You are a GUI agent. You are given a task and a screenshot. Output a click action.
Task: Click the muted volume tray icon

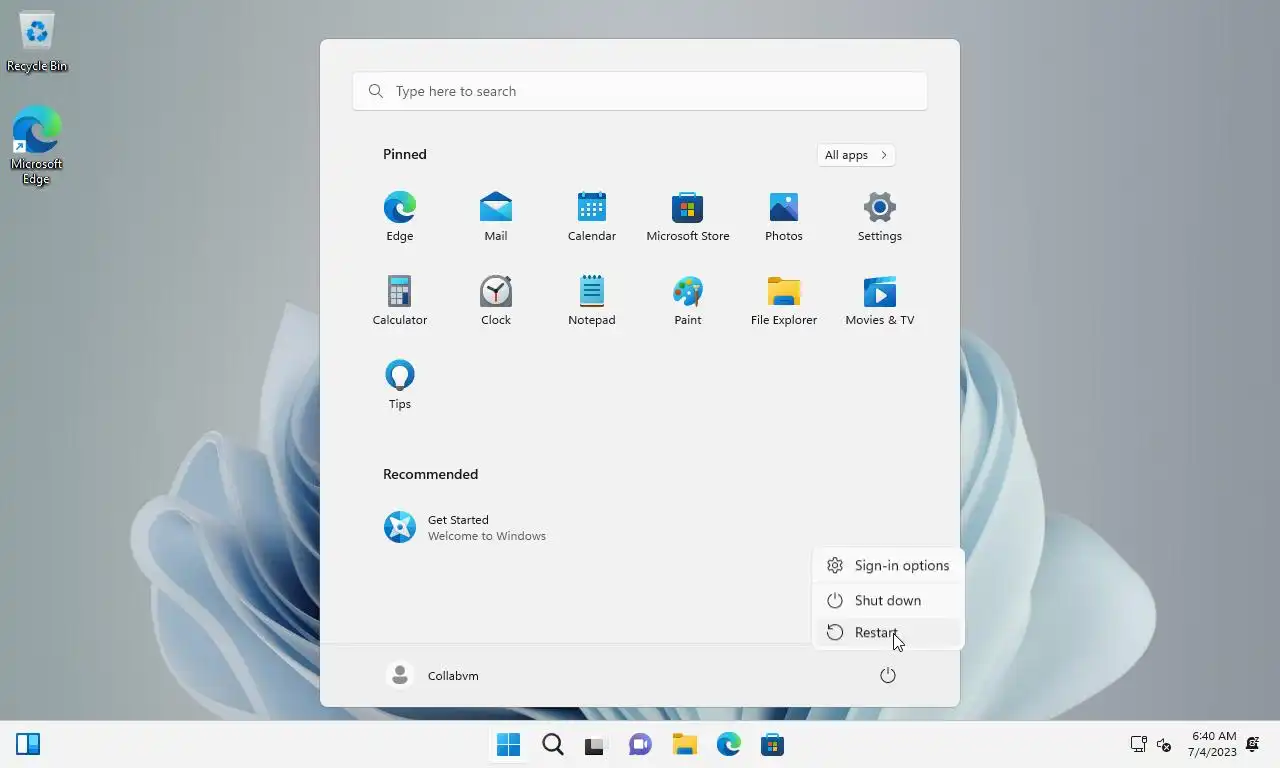point(1164,745)
